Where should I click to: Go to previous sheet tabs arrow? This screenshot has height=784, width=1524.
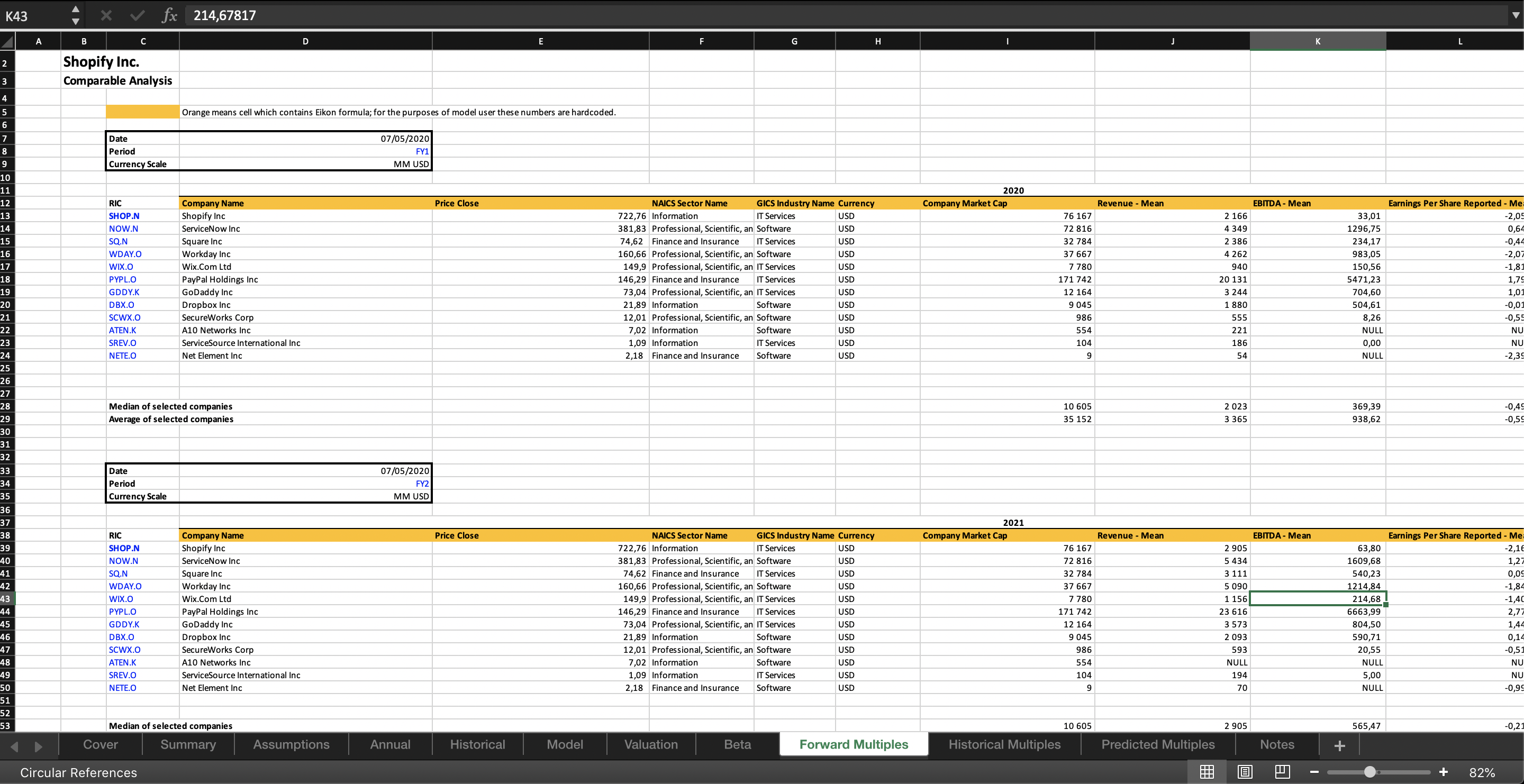(15, 746)
